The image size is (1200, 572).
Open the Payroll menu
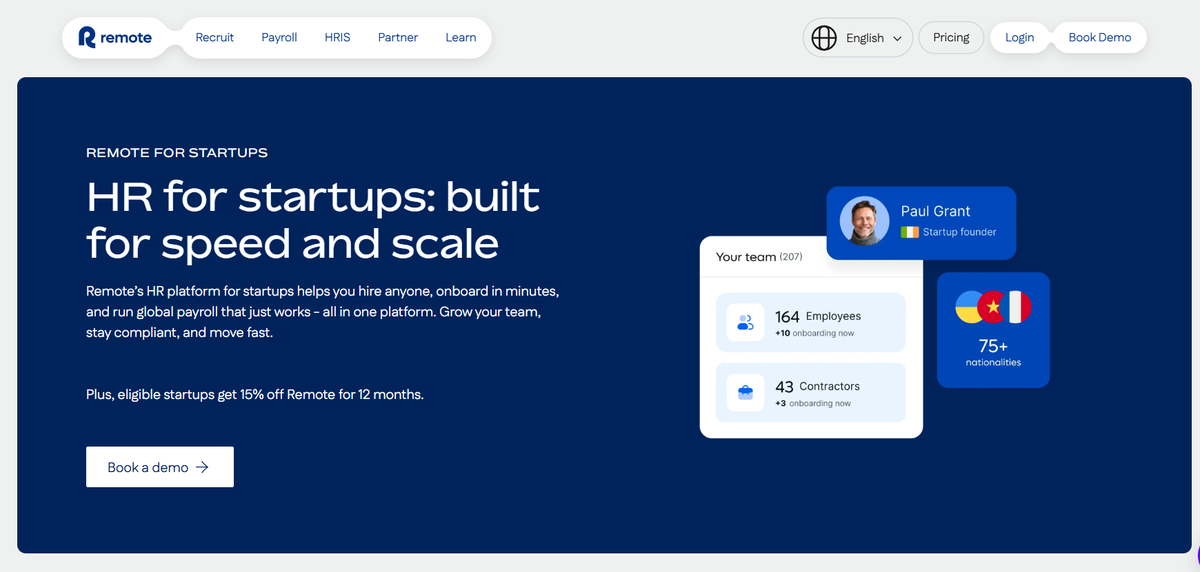point(279,38)
